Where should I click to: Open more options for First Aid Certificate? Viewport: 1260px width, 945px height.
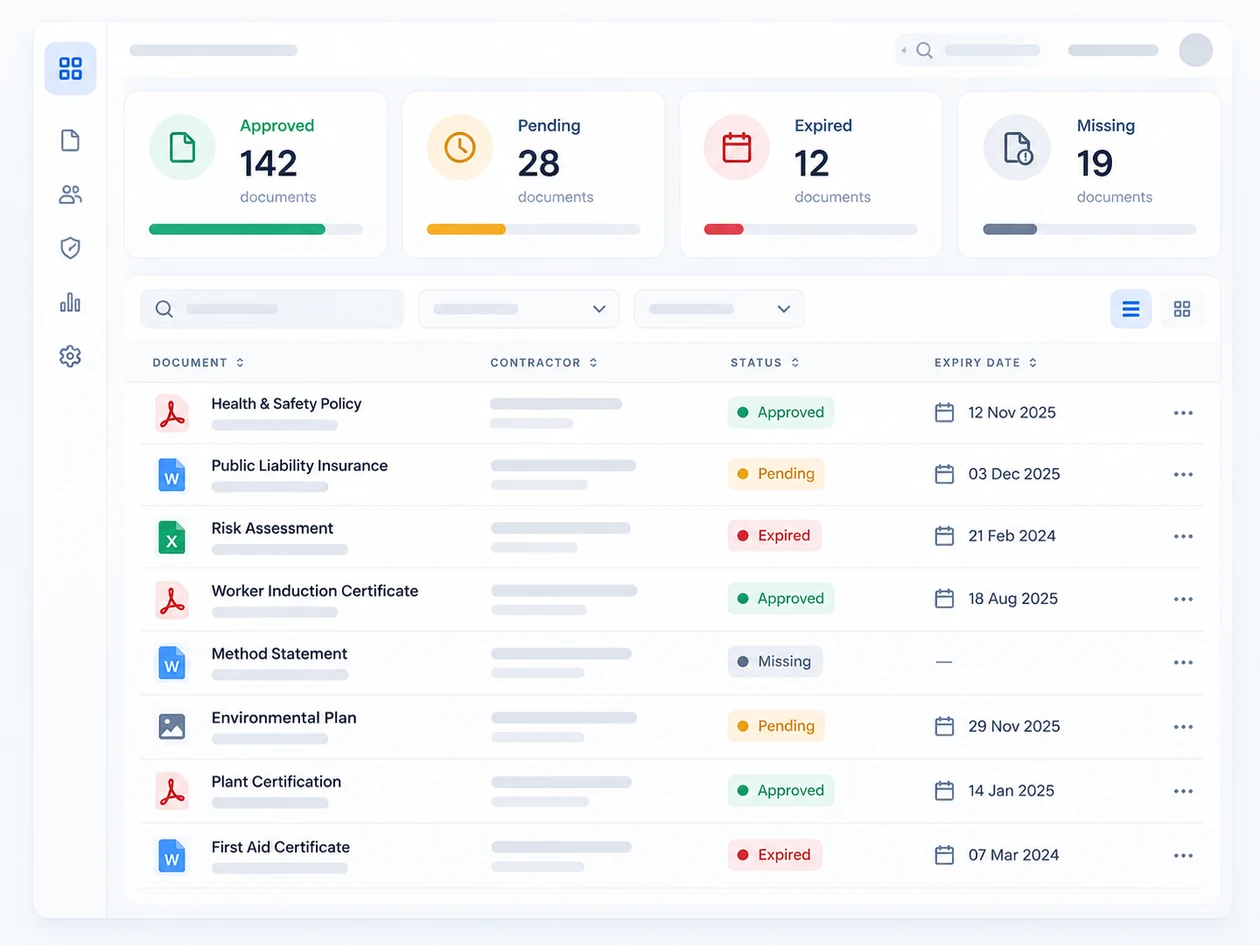pos(1183,856)
